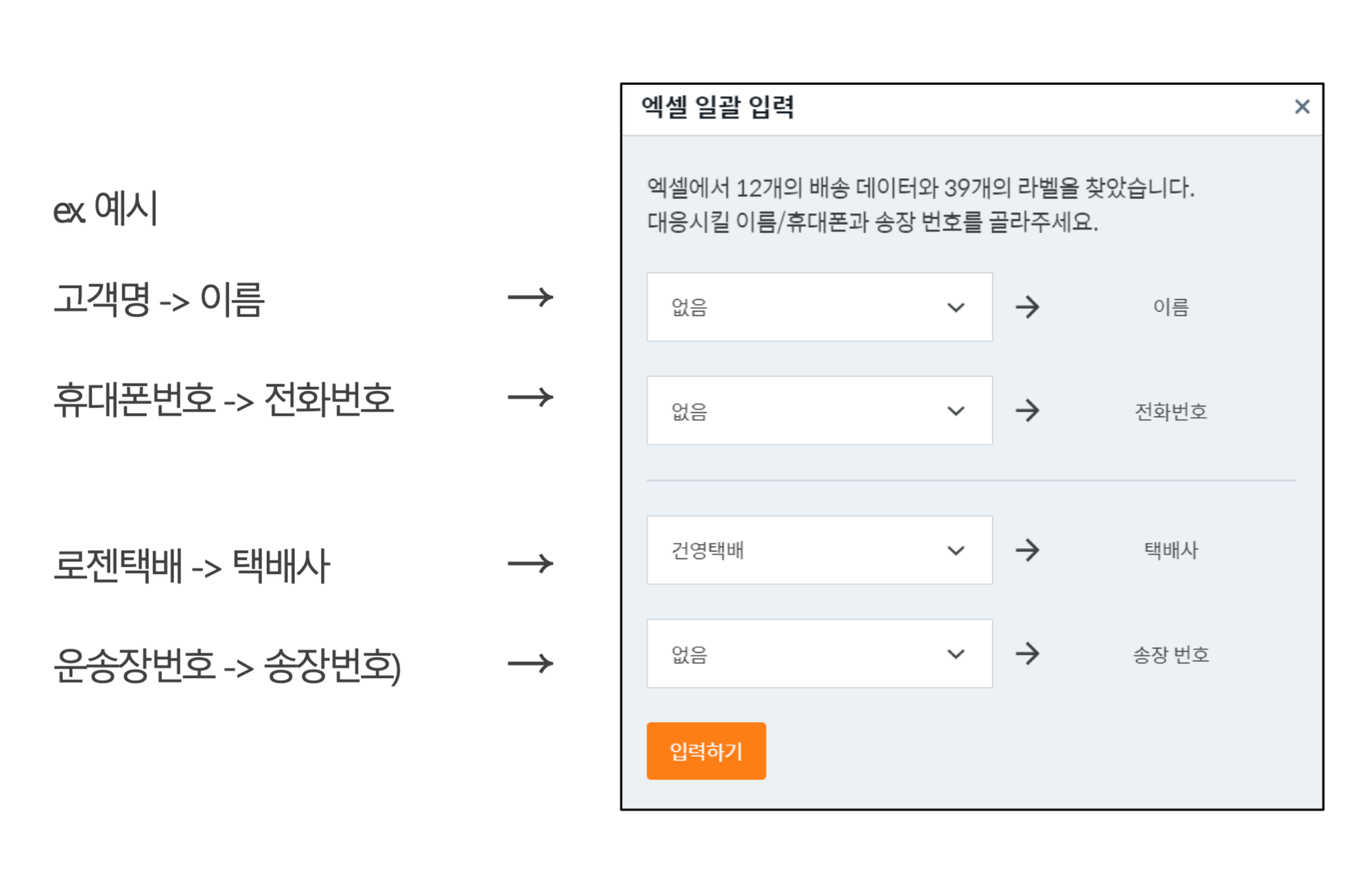Click chevron in the 이름 dropdown
Viewport: 1372px width, 869px height.
point(956,307)
